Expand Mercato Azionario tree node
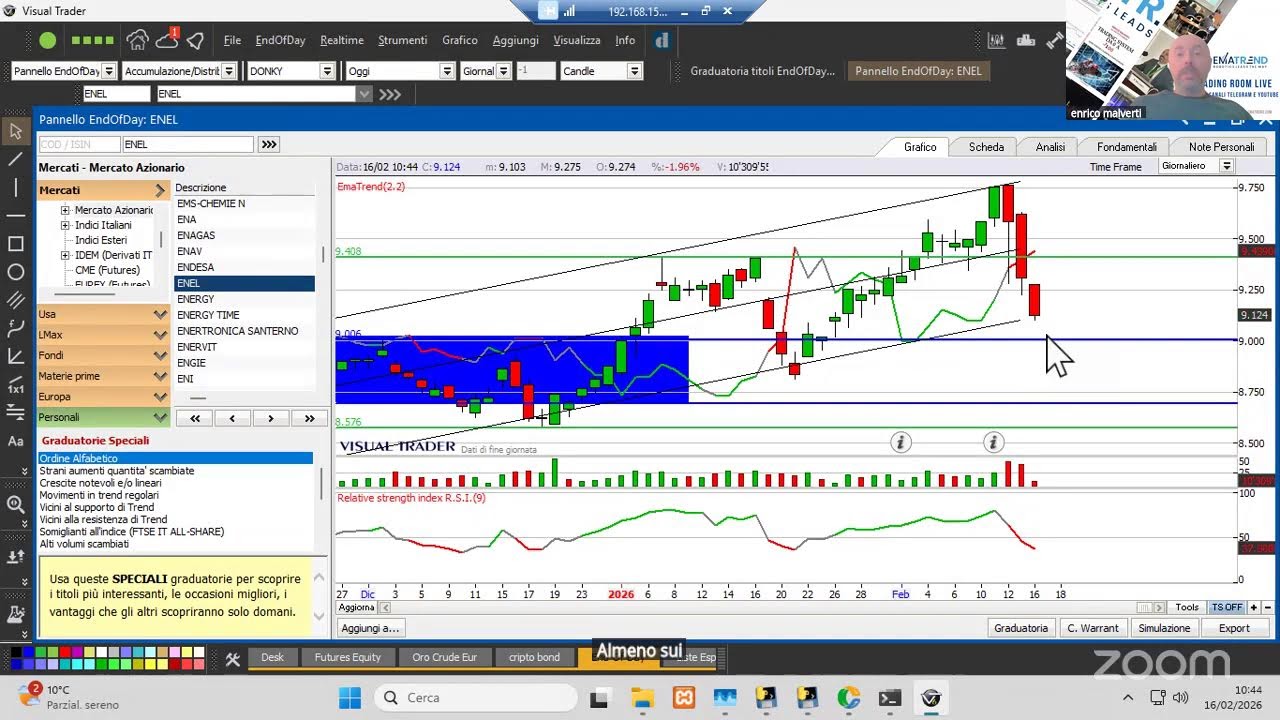 pos(65,210)
